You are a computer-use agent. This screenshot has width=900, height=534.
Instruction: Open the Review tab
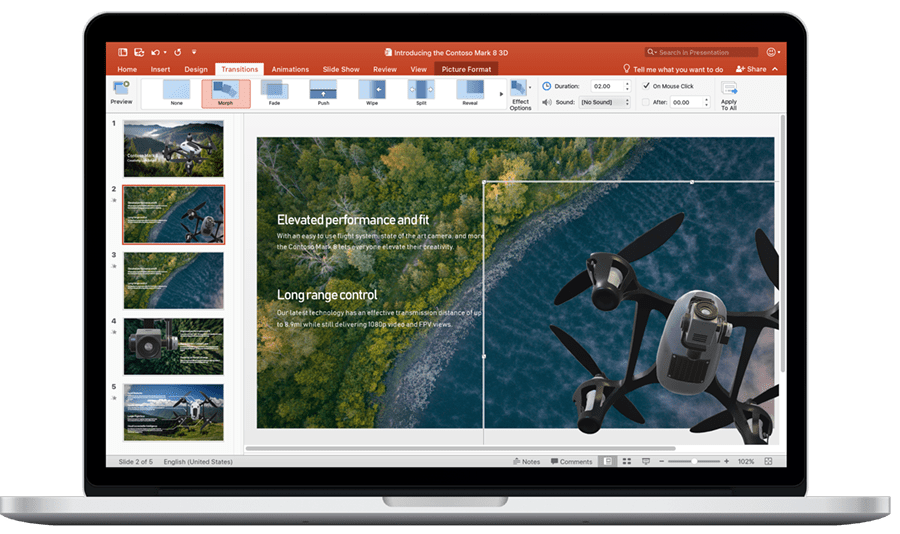pos(385,69)
